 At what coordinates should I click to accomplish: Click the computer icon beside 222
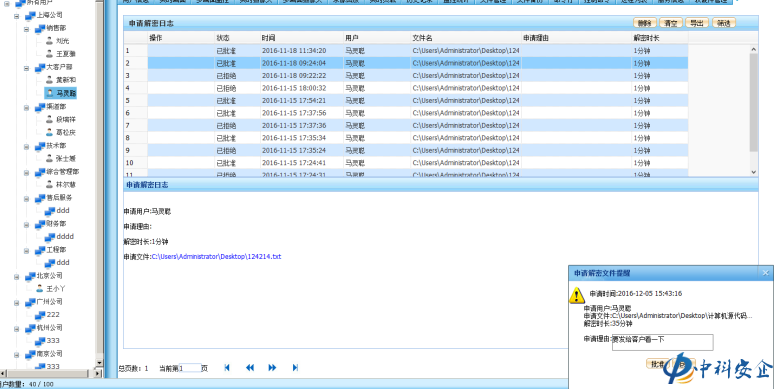click(x=40, y=315)
